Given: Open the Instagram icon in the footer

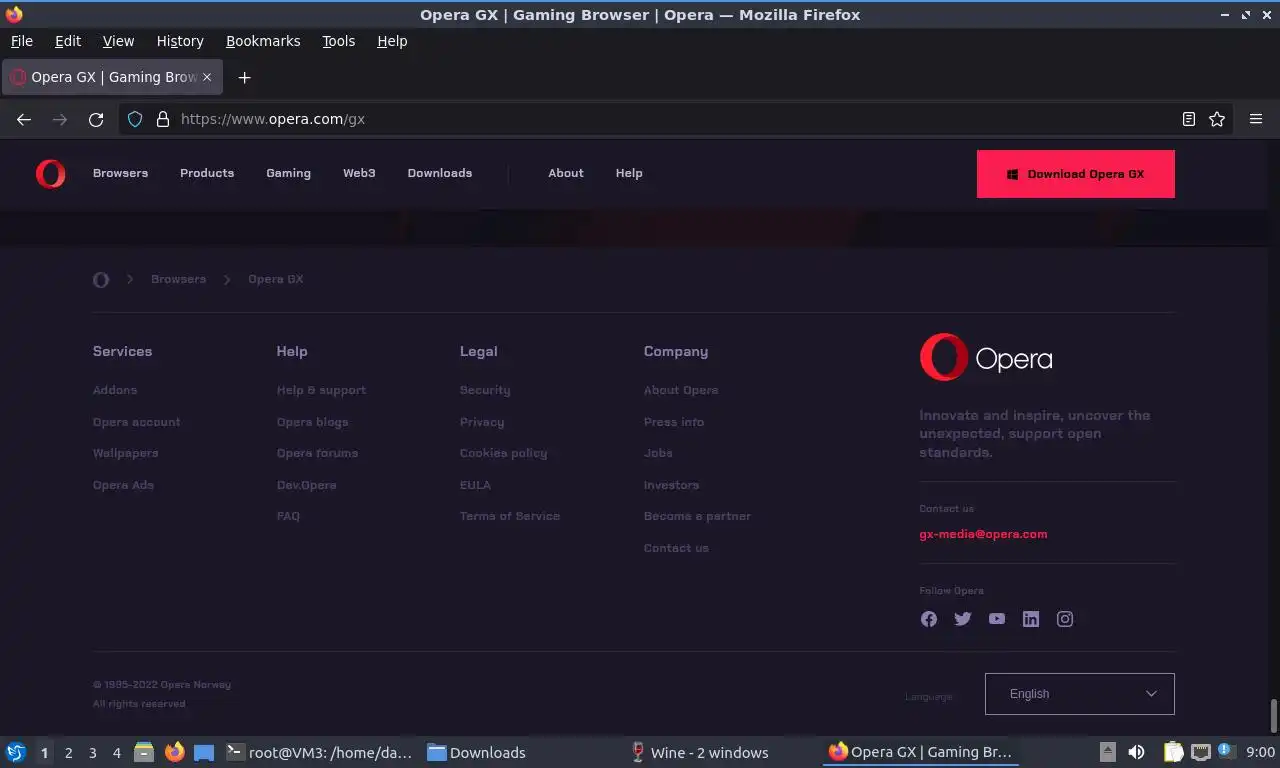Looking at the screenshot, I should click(x=1065, y=619).
